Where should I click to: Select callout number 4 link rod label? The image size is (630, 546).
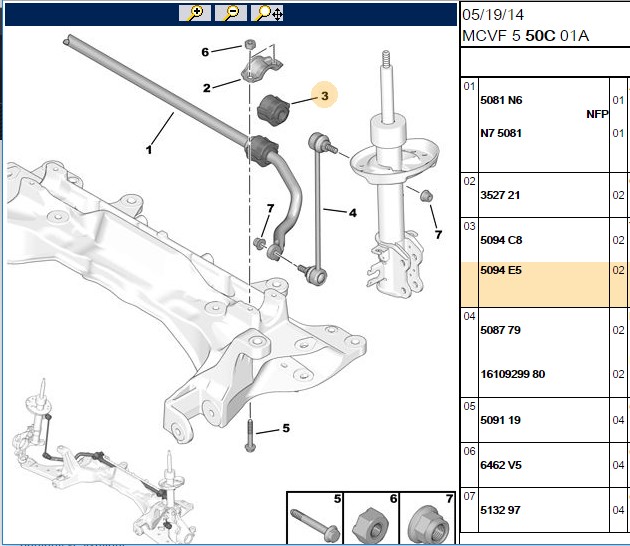click(352, 213)
